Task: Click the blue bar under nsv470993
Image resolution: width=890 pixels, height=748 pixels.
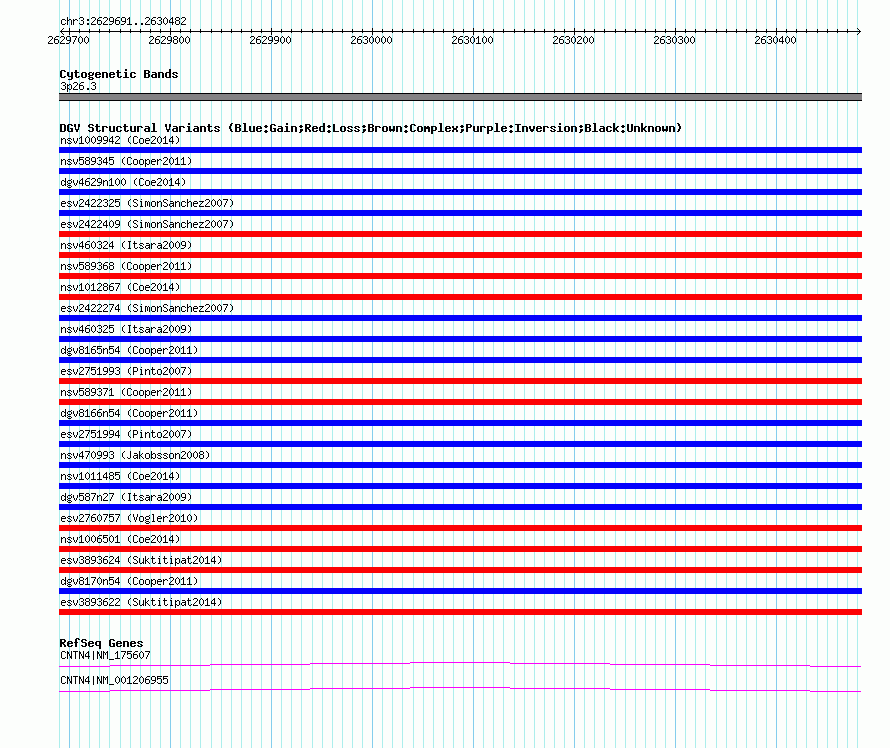Action: coord(460,465)
